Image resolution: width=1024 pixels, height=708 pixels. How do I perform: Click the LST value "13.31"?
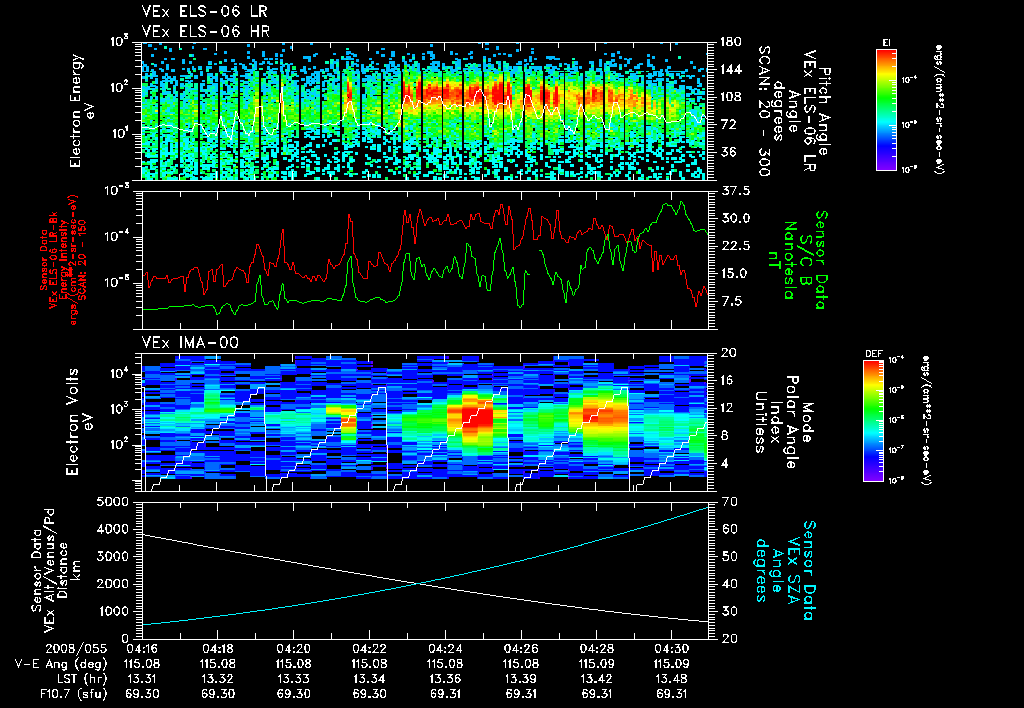pos(142,679)
